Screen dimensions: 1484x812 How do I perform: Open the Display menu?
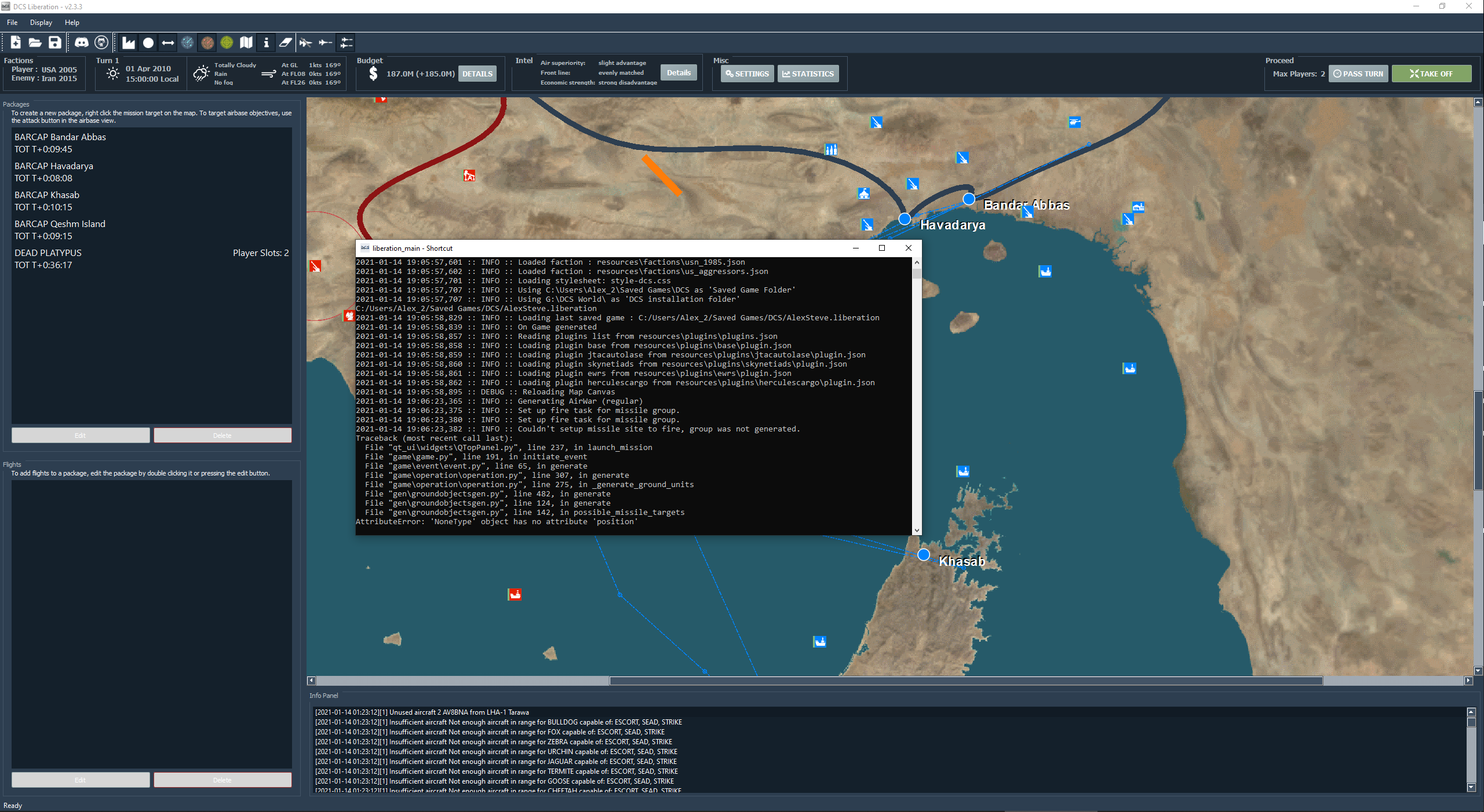[x=41, y=23]
